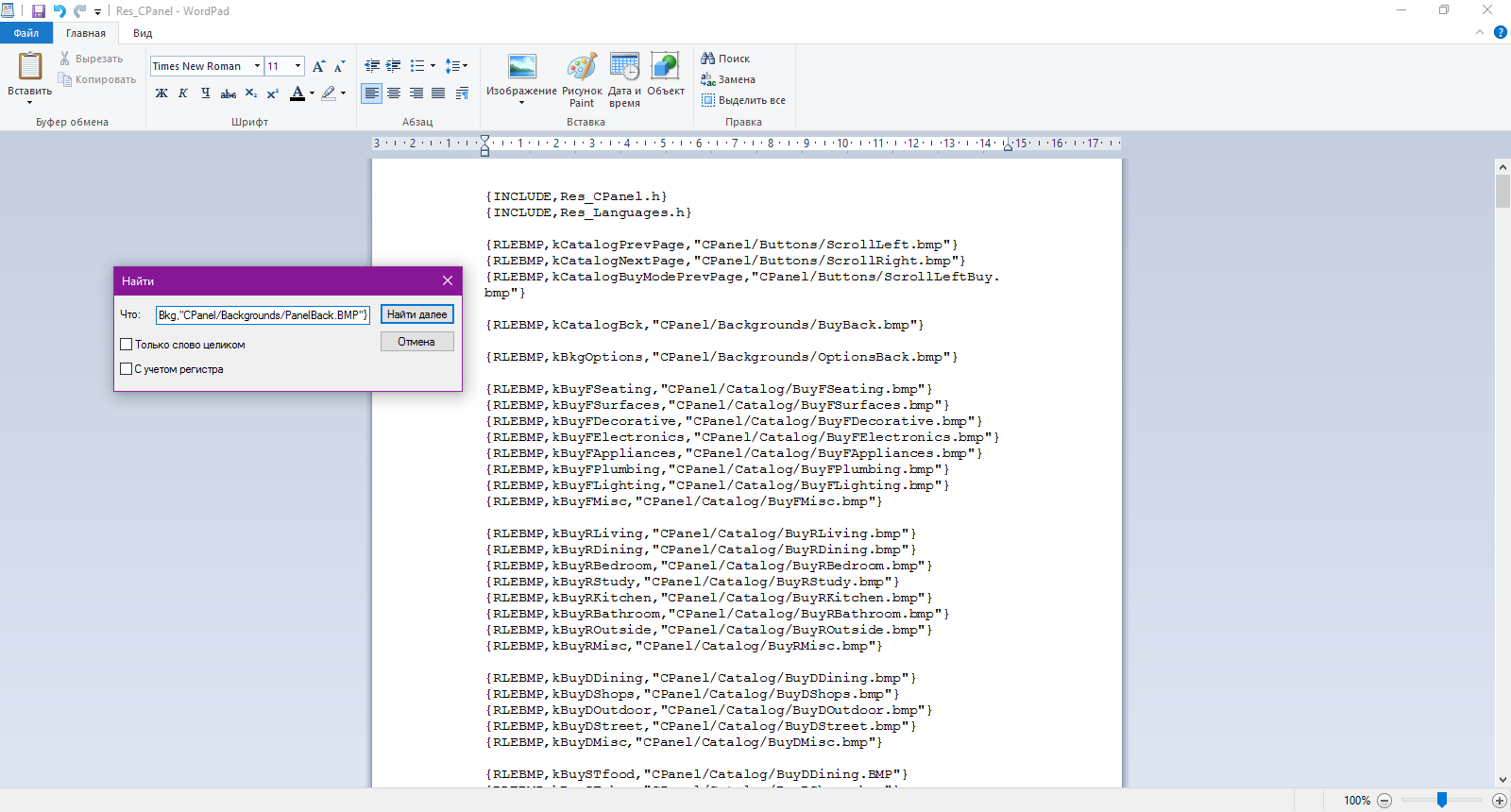Screen dimensions: 1511x812
Task: Toggle strikethrough formatting
Action: (x=228, y=93)
